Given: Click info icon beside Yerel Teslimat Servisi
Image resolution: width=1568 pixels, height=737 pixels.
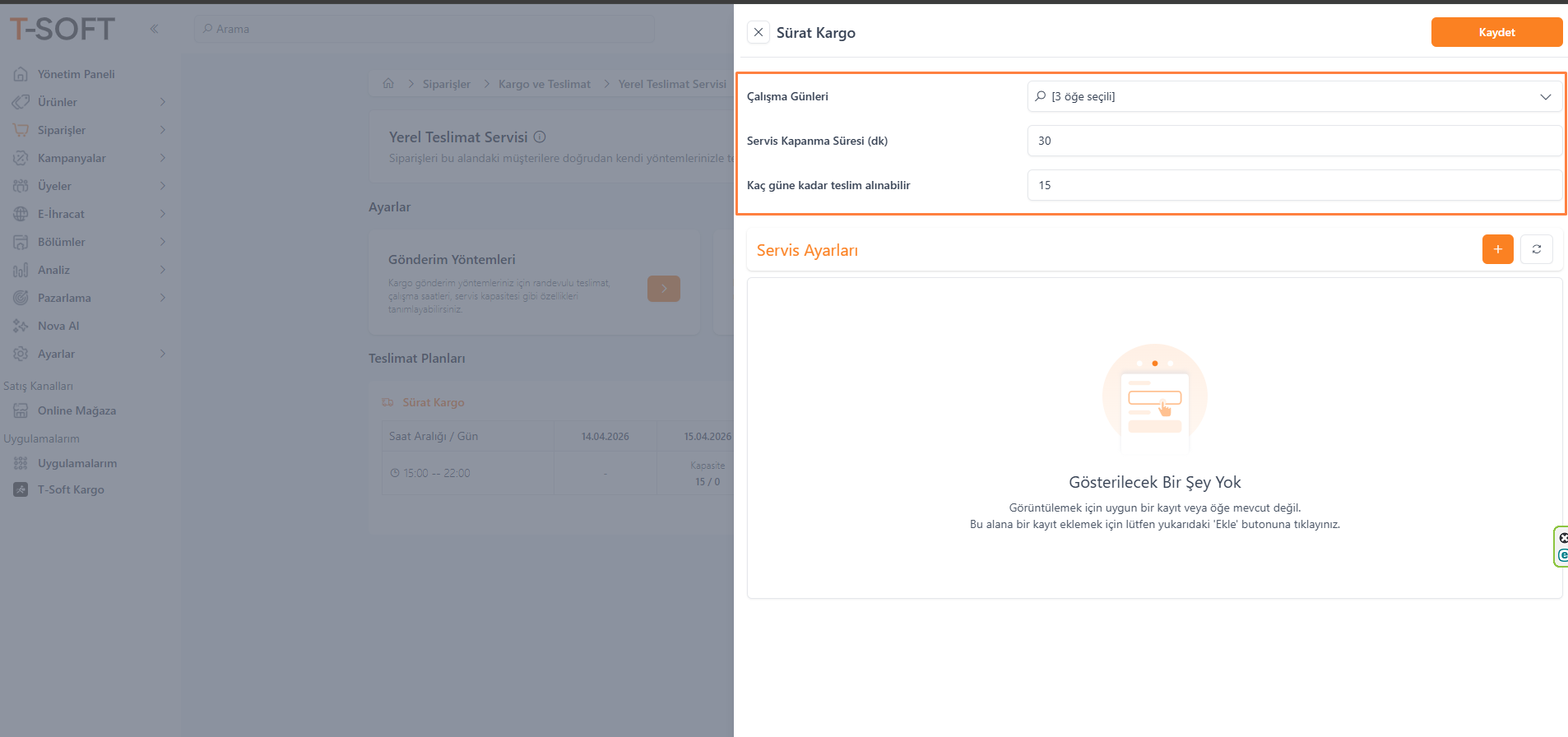Looking at the screenshot, I should (540, 137).
